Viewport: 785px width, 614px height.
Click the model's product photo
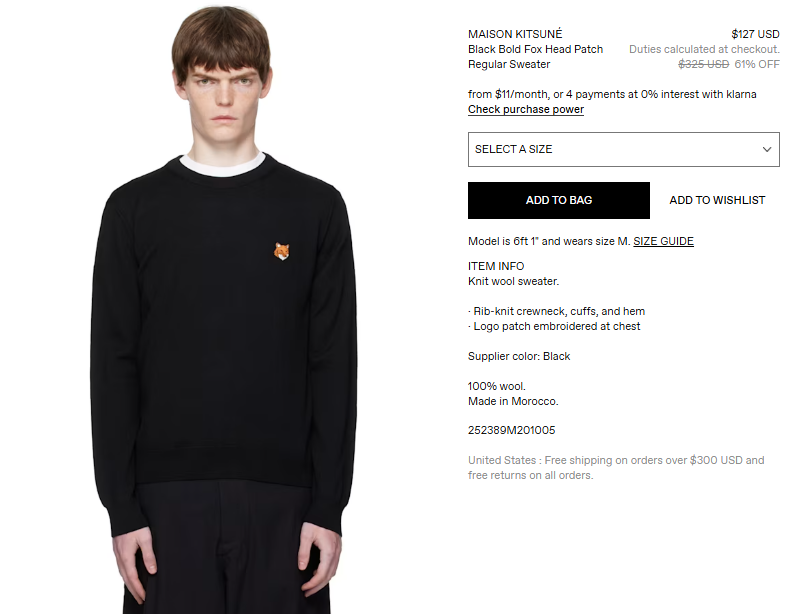[x=224, y=308]
